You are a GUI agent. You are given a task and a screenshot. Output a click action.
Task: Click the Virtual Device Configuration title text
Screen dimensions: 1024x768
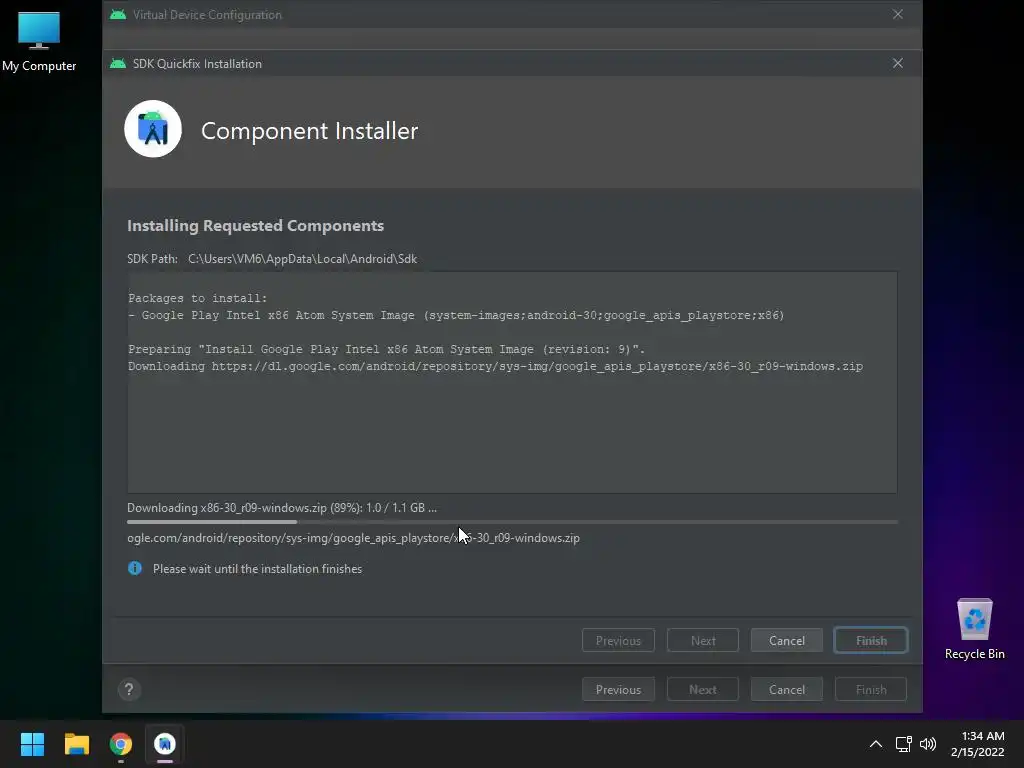[207, 14]
